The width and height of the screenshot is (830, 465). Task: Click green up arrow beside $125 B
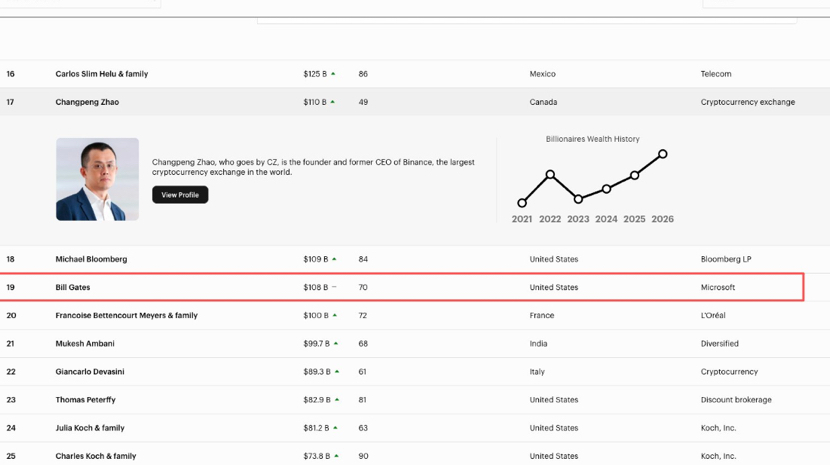333,74
